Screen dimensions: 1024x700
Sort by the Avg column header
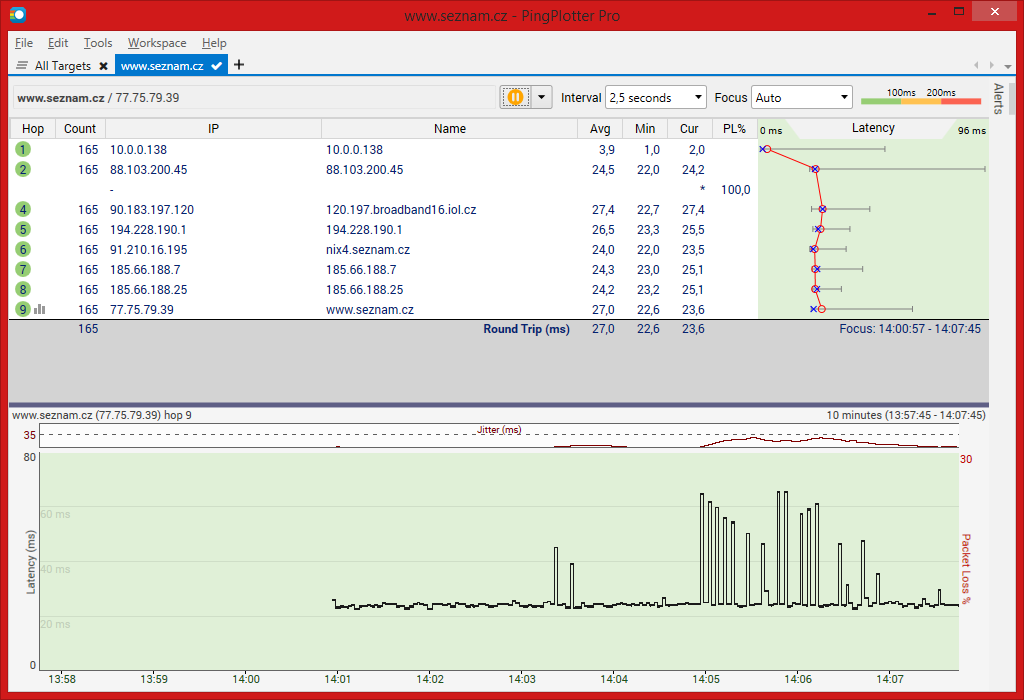pos(600,129)
